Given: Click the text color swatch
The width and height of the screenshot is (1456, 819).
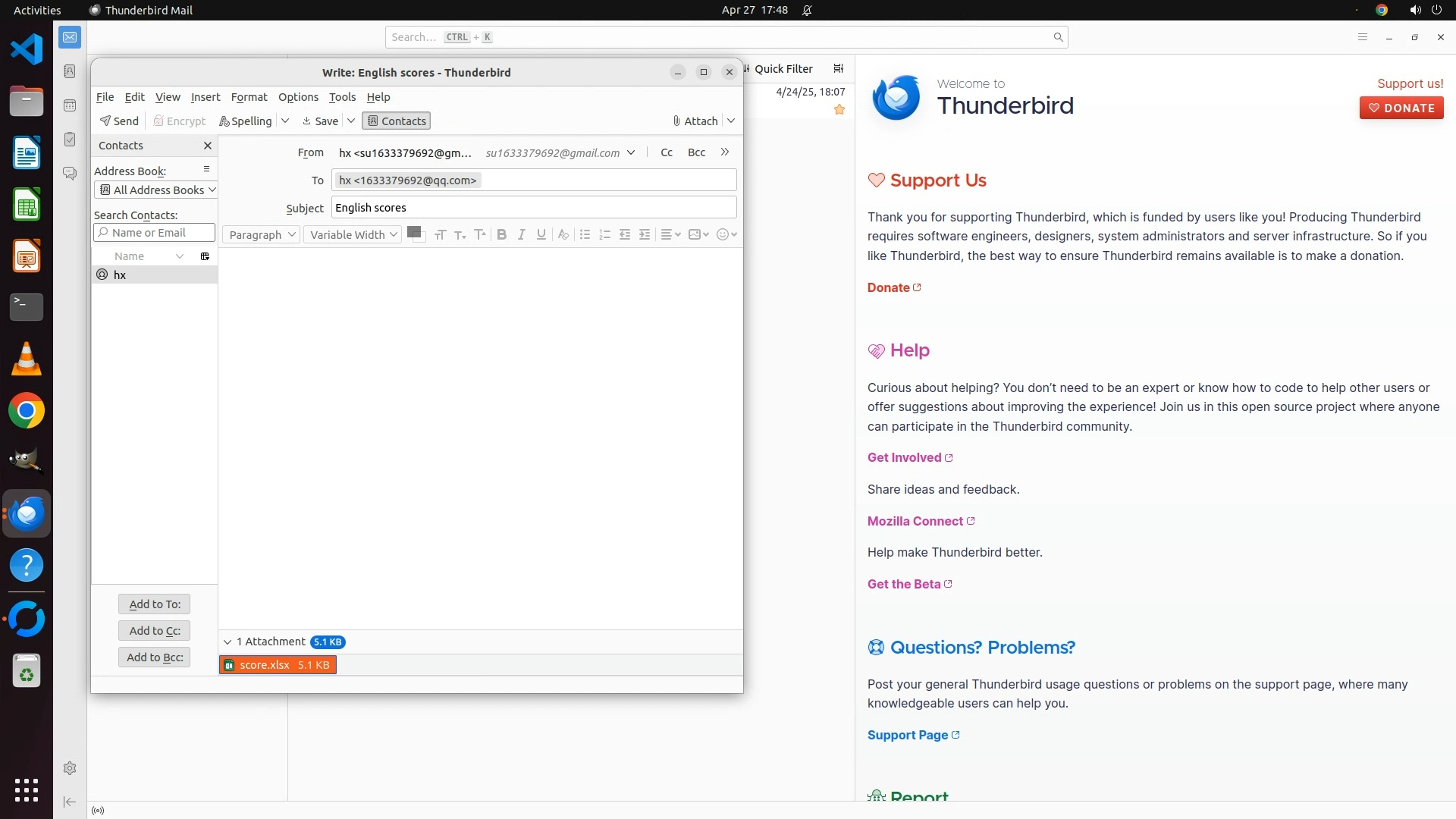Looking at the screenshot, I should click(413, 233).
